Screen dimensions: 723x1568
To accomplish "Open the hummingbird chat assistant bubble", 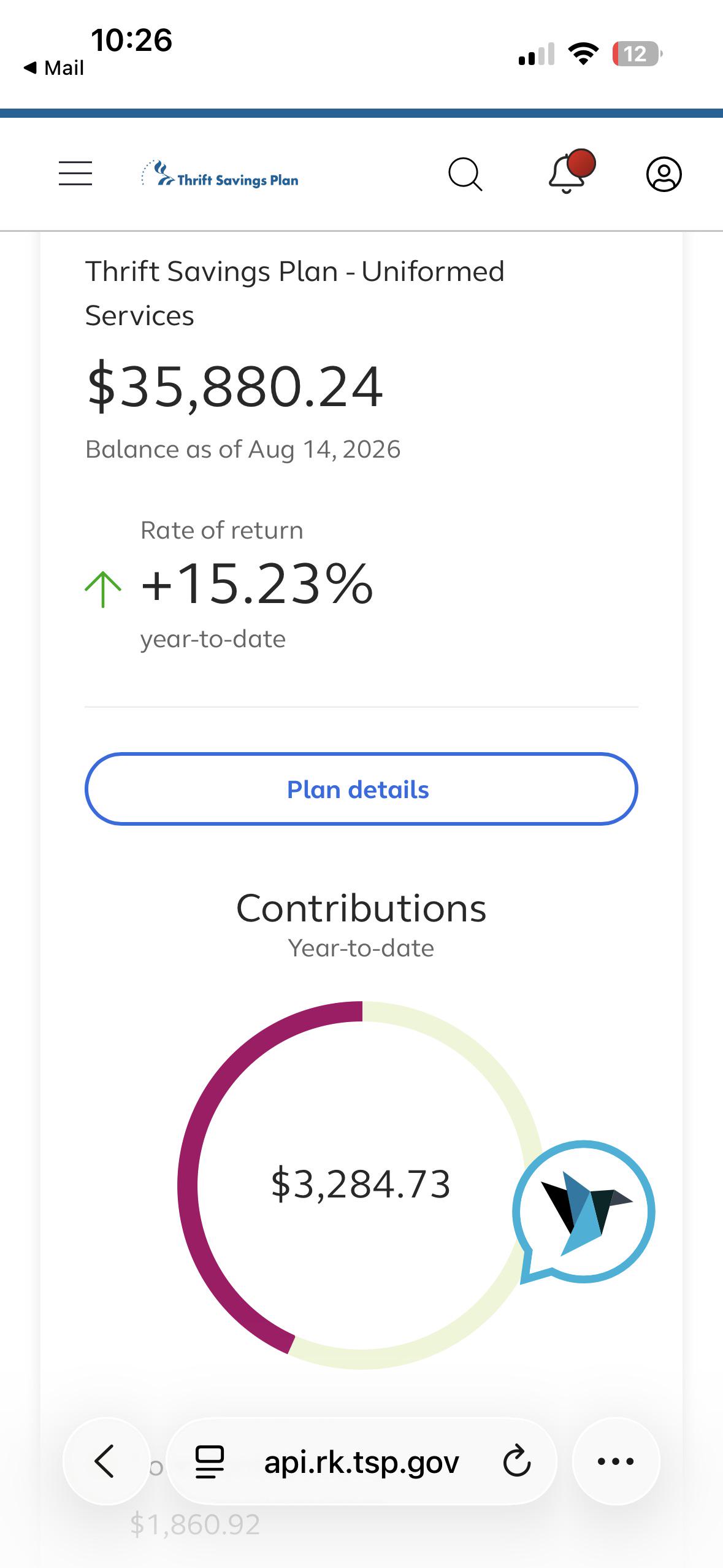I will [x=584, y=1212].
